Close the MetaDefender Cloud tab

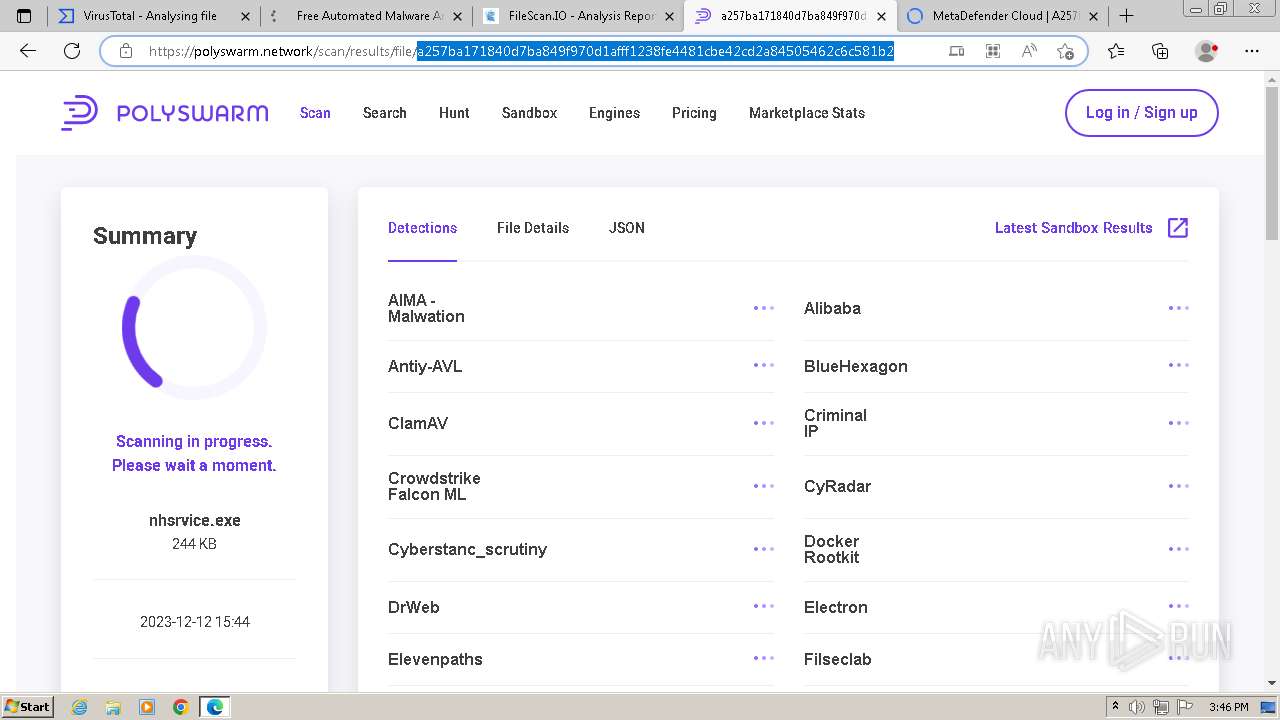(x=1093, y=16)
